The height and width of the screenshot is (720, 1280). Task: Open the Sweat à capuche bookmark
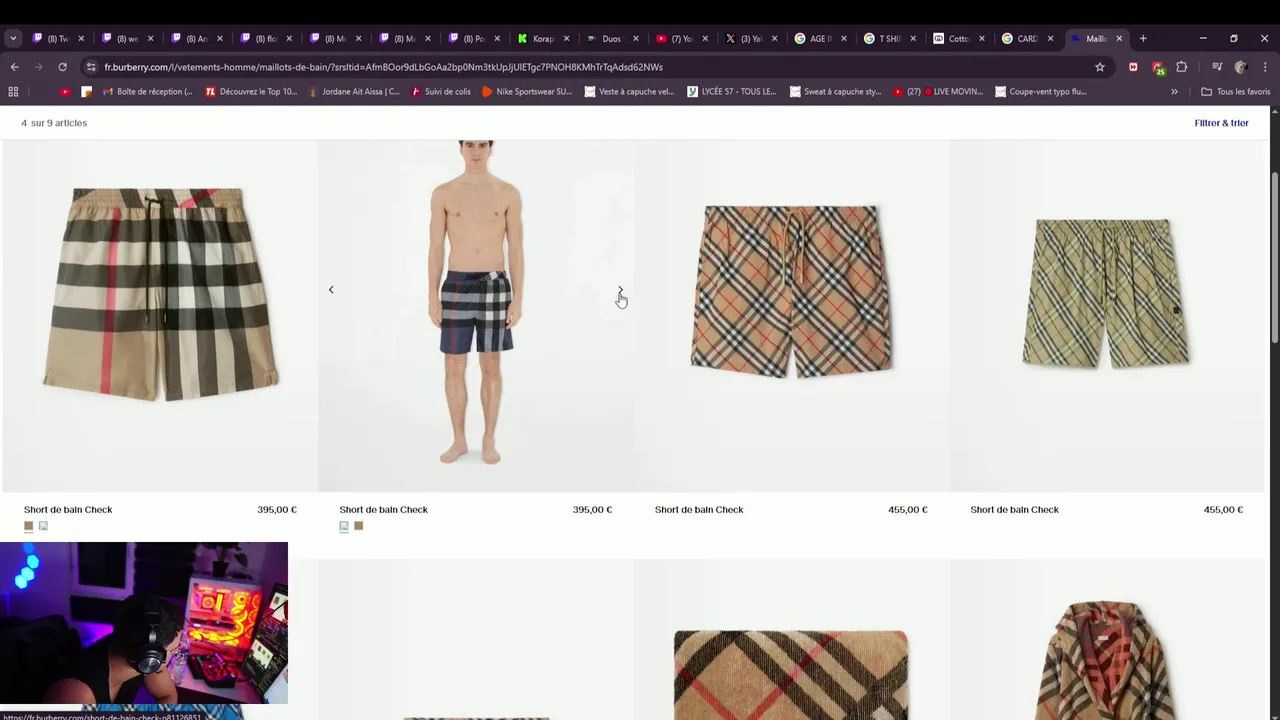[x=835, y=92]
